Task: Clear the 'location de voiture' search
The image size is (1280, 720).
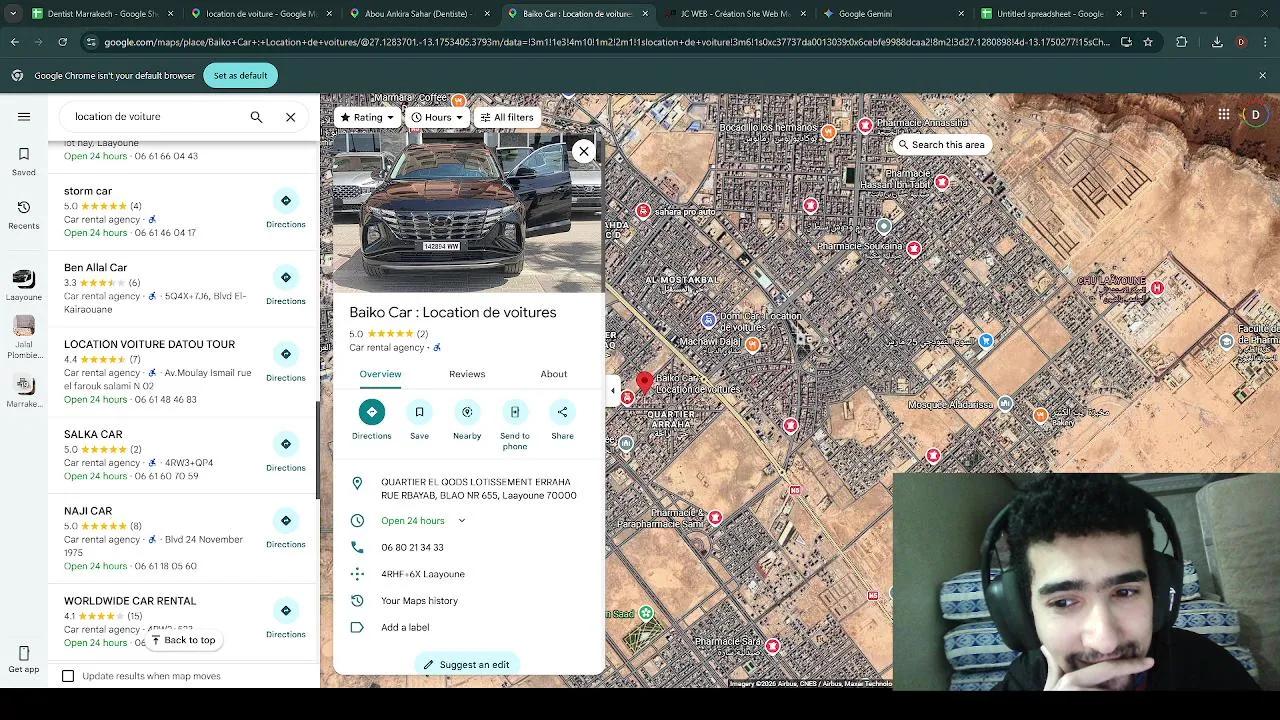Action: pyautogui.click(x=290, y=117)
